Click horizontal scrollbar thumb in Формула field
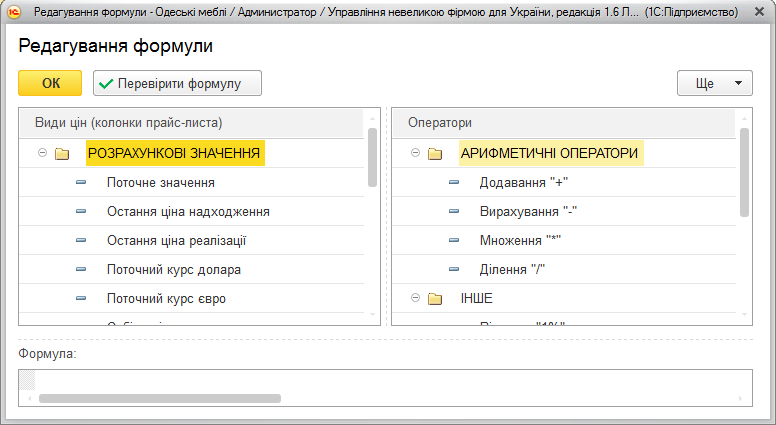Viewport: 776px width, 425px height. tap(160, 398)
